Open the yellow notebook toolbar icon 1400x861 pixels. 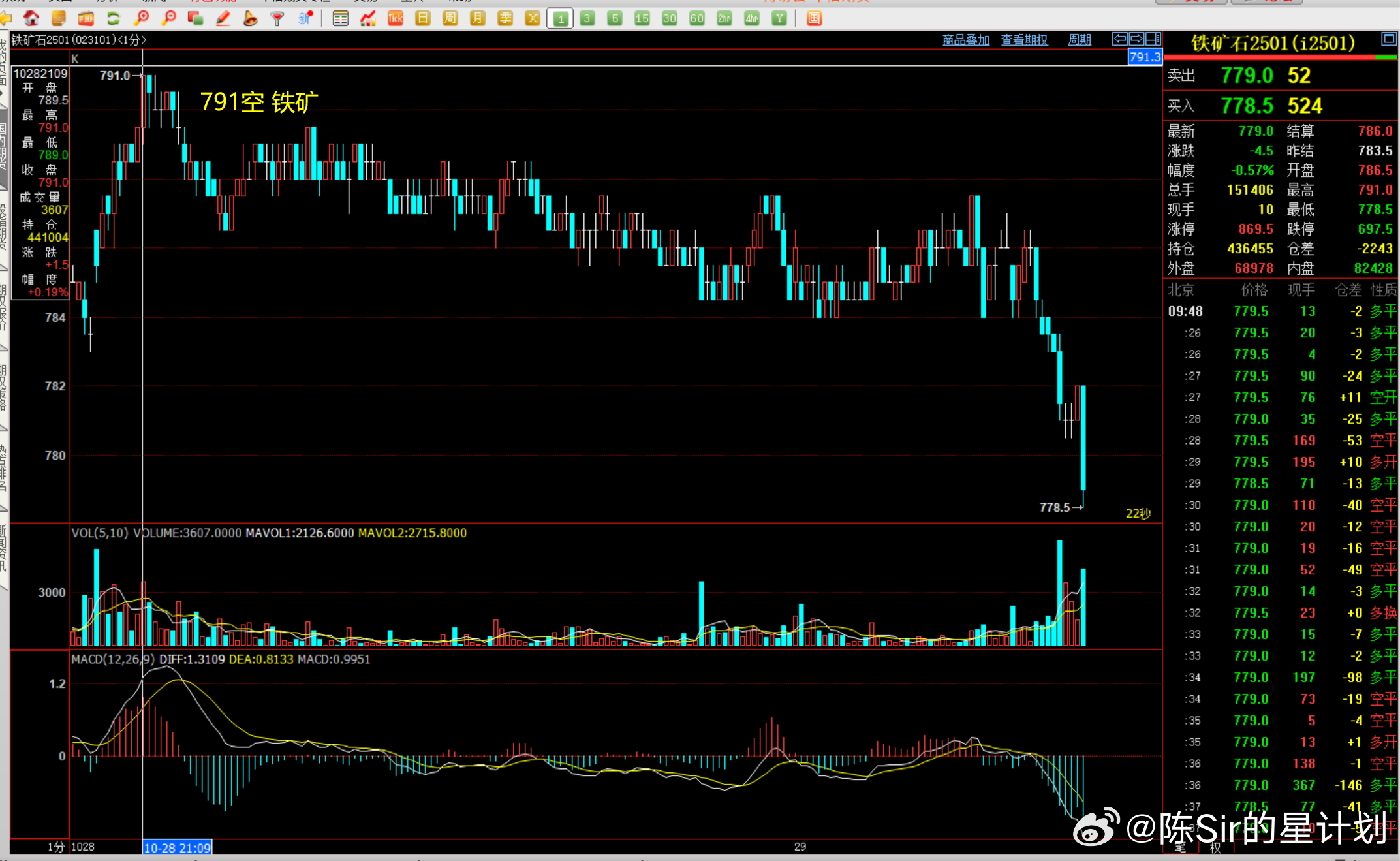click(59, 18)
